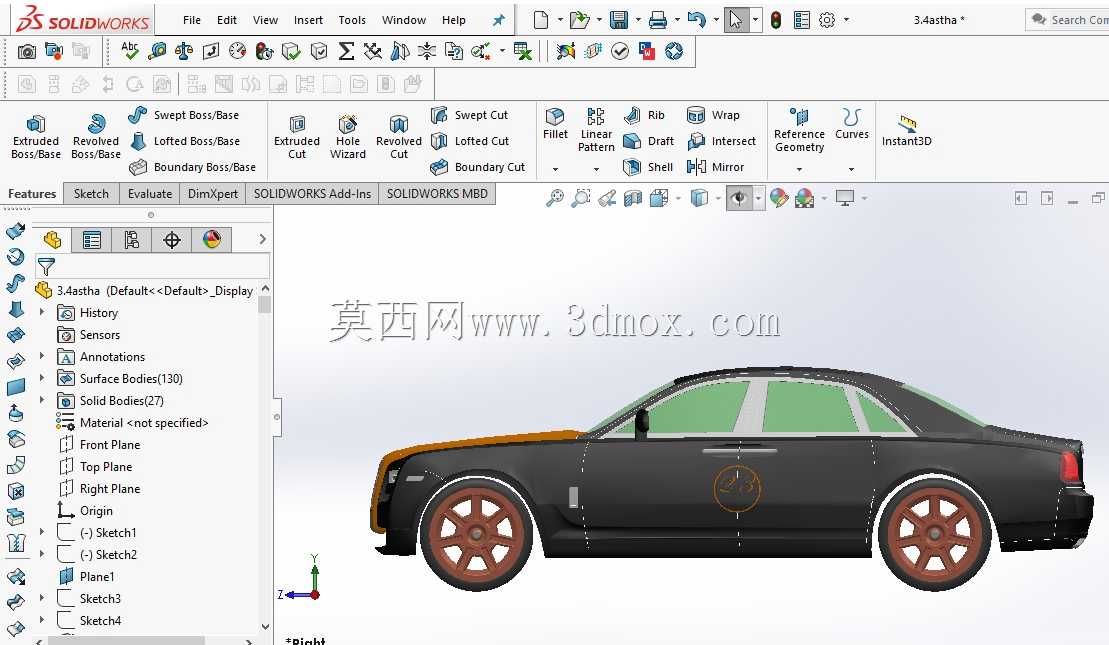Expand the Surface Bodies(130) folder

click(x=42, y=378)
